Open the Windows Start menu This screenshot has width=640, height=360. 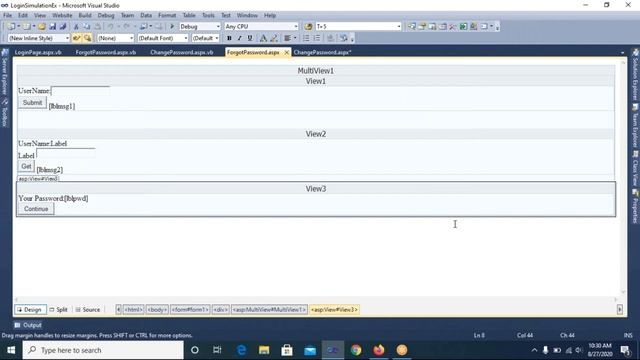click(x=11, y=350)
